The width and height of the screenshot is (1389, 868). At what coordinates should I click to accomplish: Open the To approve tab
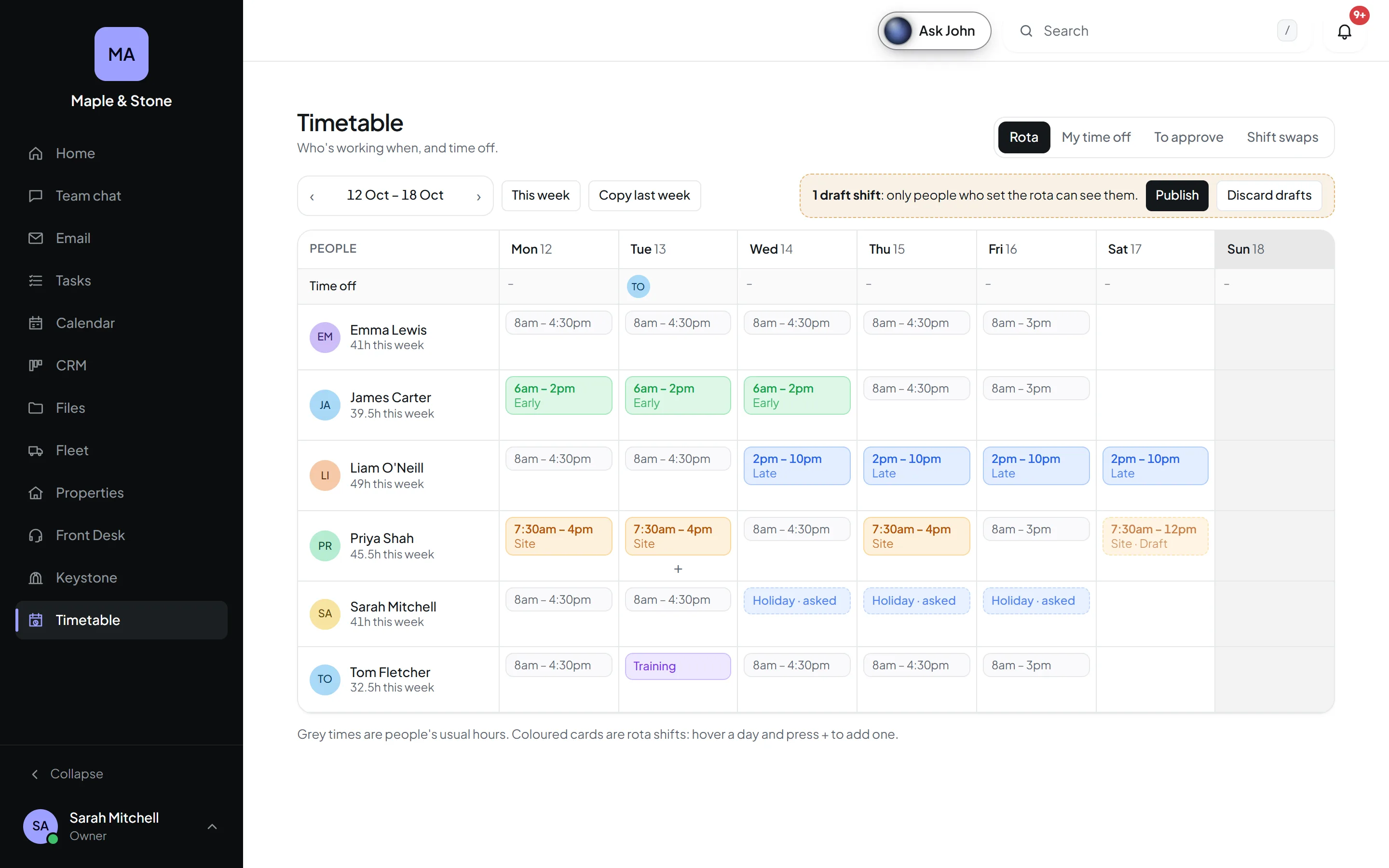(x=1188, y=137)
